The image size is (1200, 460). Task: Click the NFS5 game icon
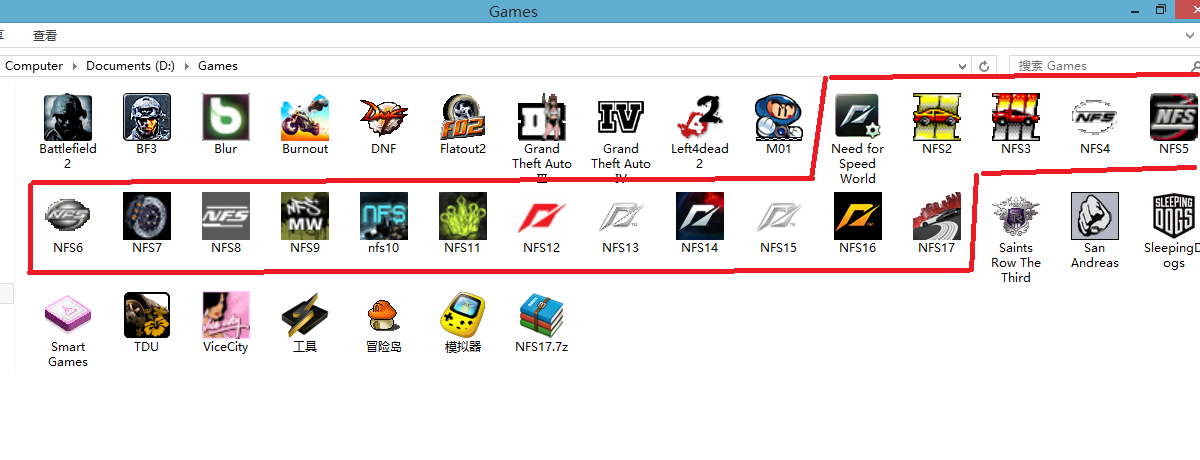1174,118
